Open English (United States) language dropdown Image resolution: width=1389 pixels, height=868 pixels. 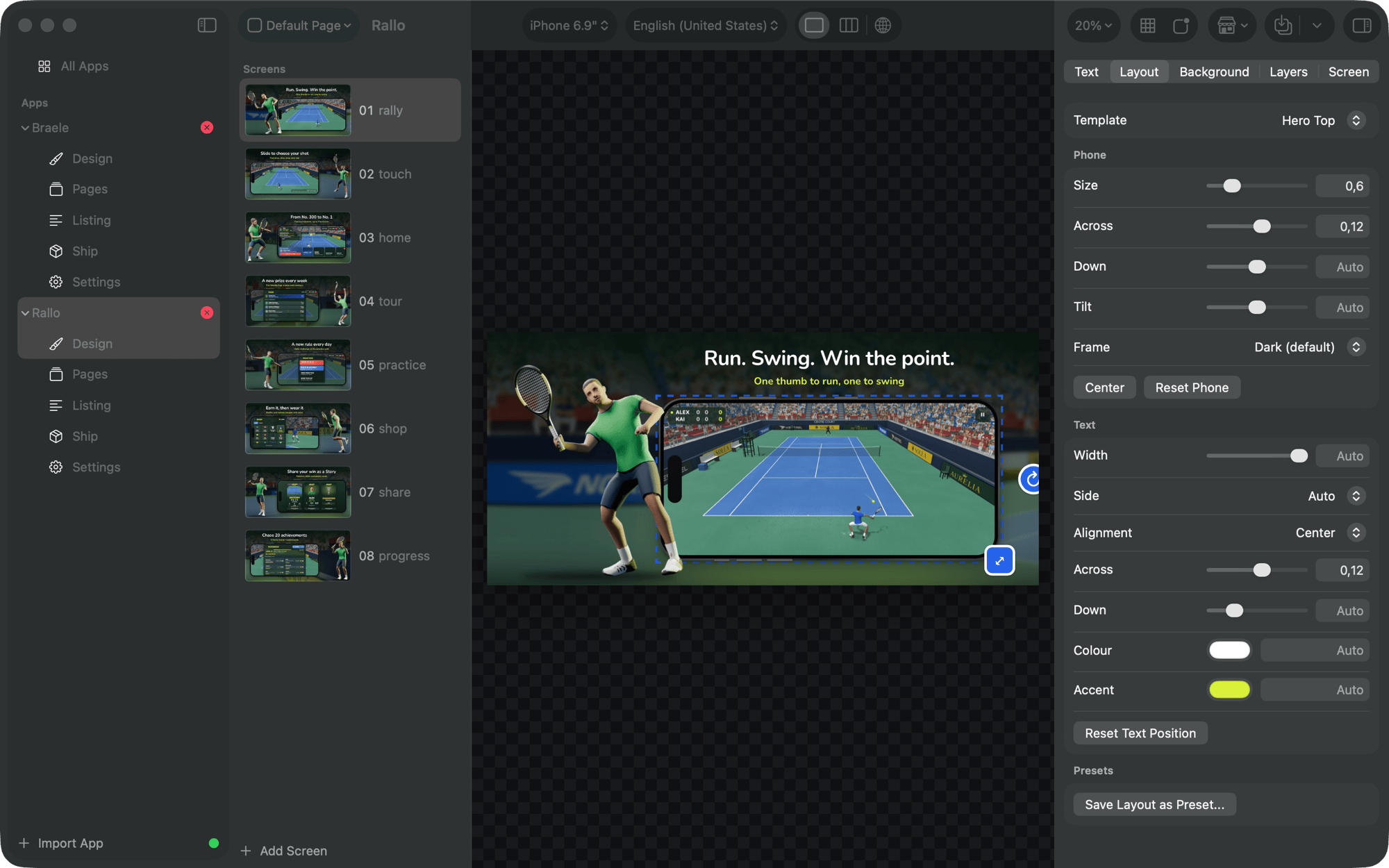tap(706, 26)
